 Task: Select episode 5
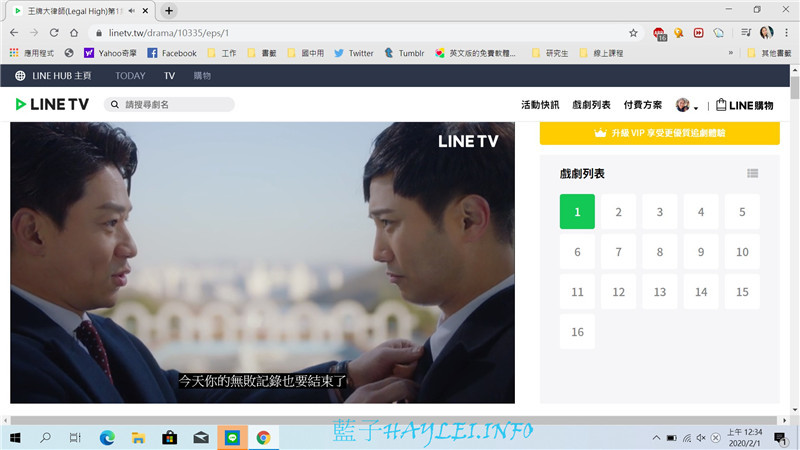click(742, 211)
